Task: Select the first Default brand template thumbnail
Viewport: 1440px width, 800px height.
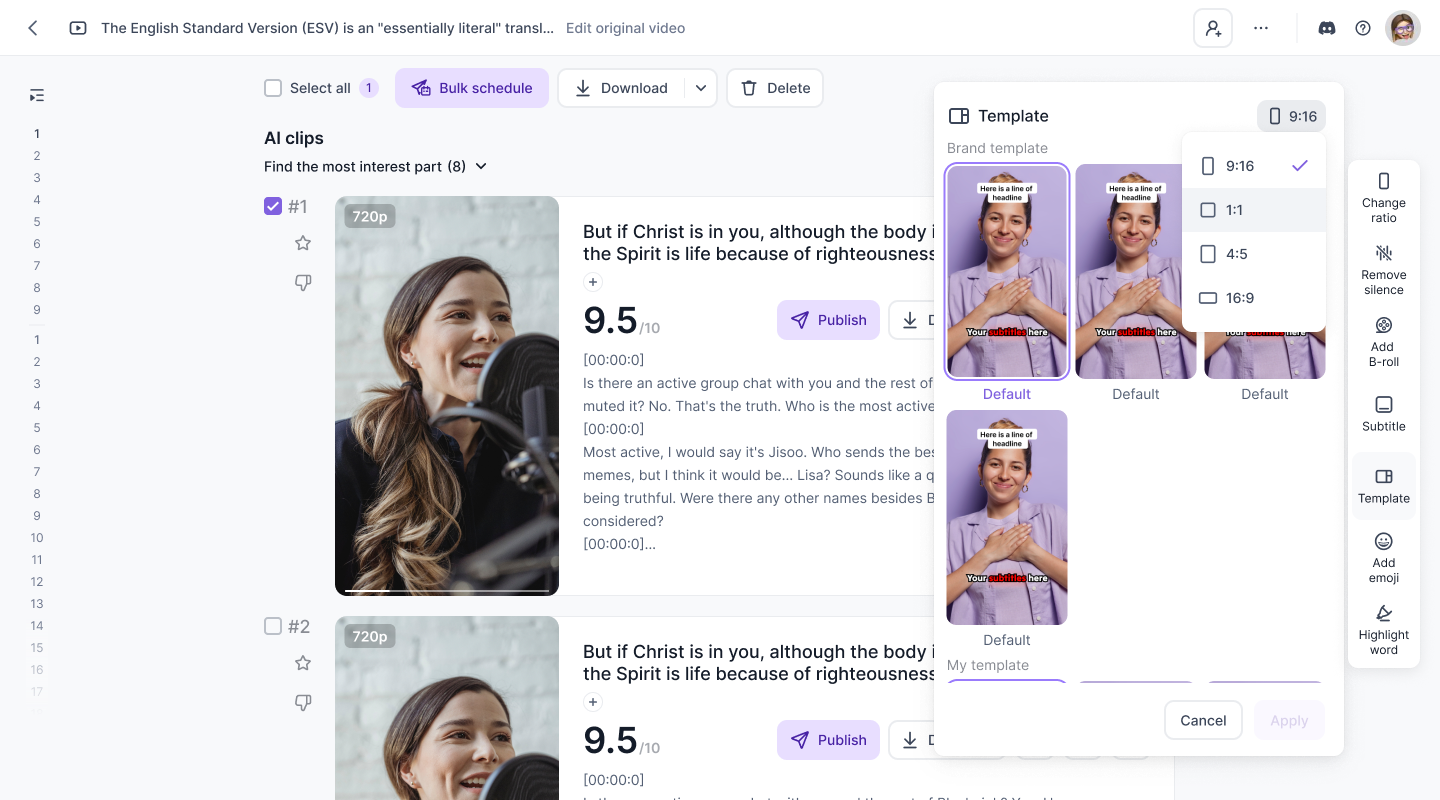Action: pyautogui.click(x=1007, y=272)
